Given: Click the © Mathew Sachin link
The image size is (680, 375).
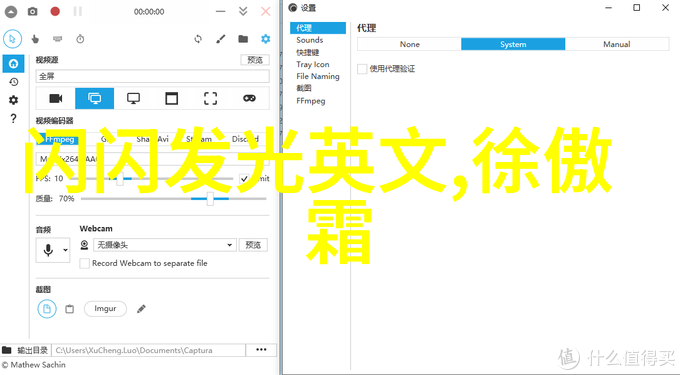Looking at the screenshot, I should click(x=33, y=365).
